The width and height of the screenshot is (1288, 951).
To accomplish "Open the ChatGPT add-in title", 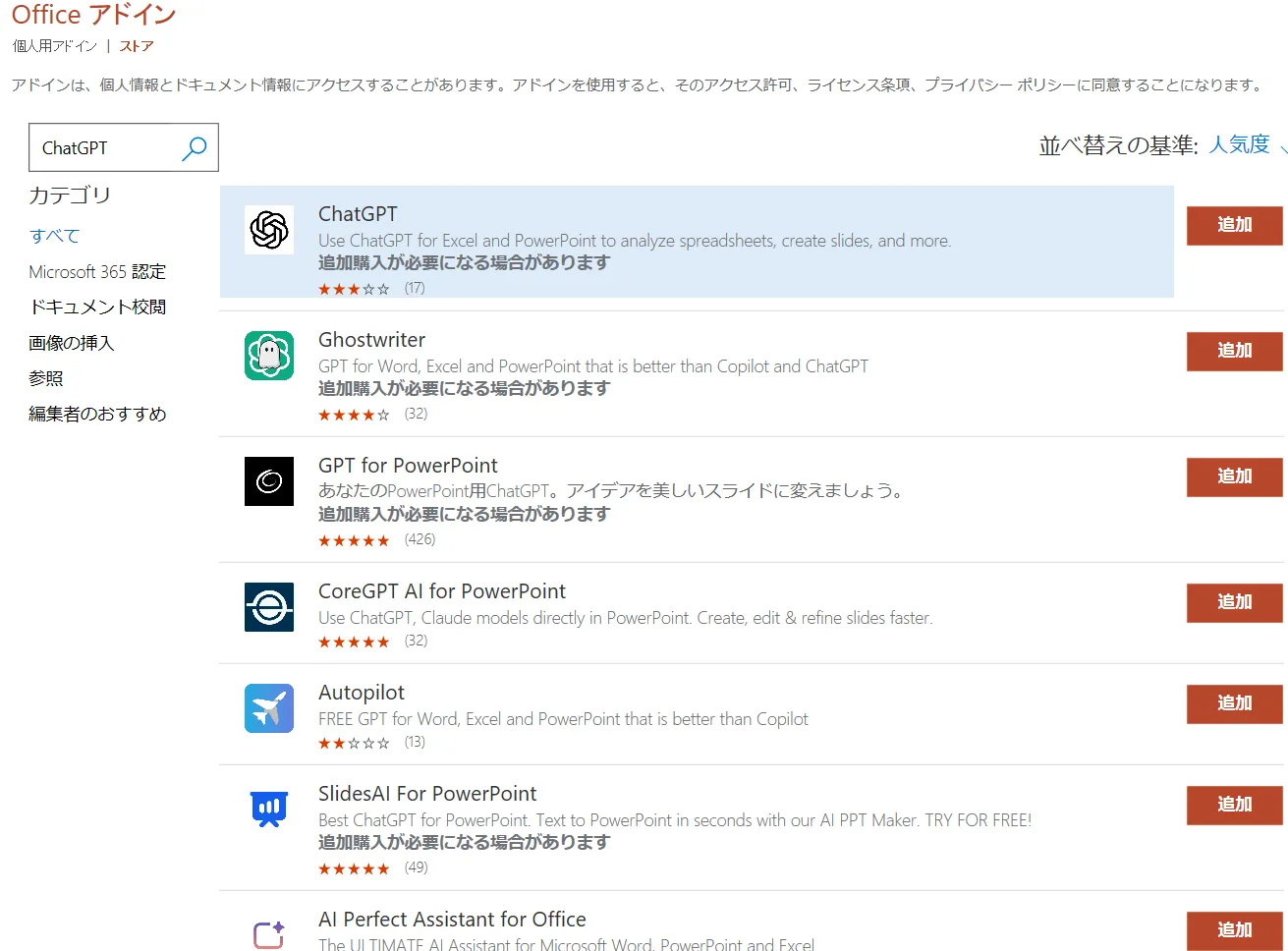I will coord(358,214).
